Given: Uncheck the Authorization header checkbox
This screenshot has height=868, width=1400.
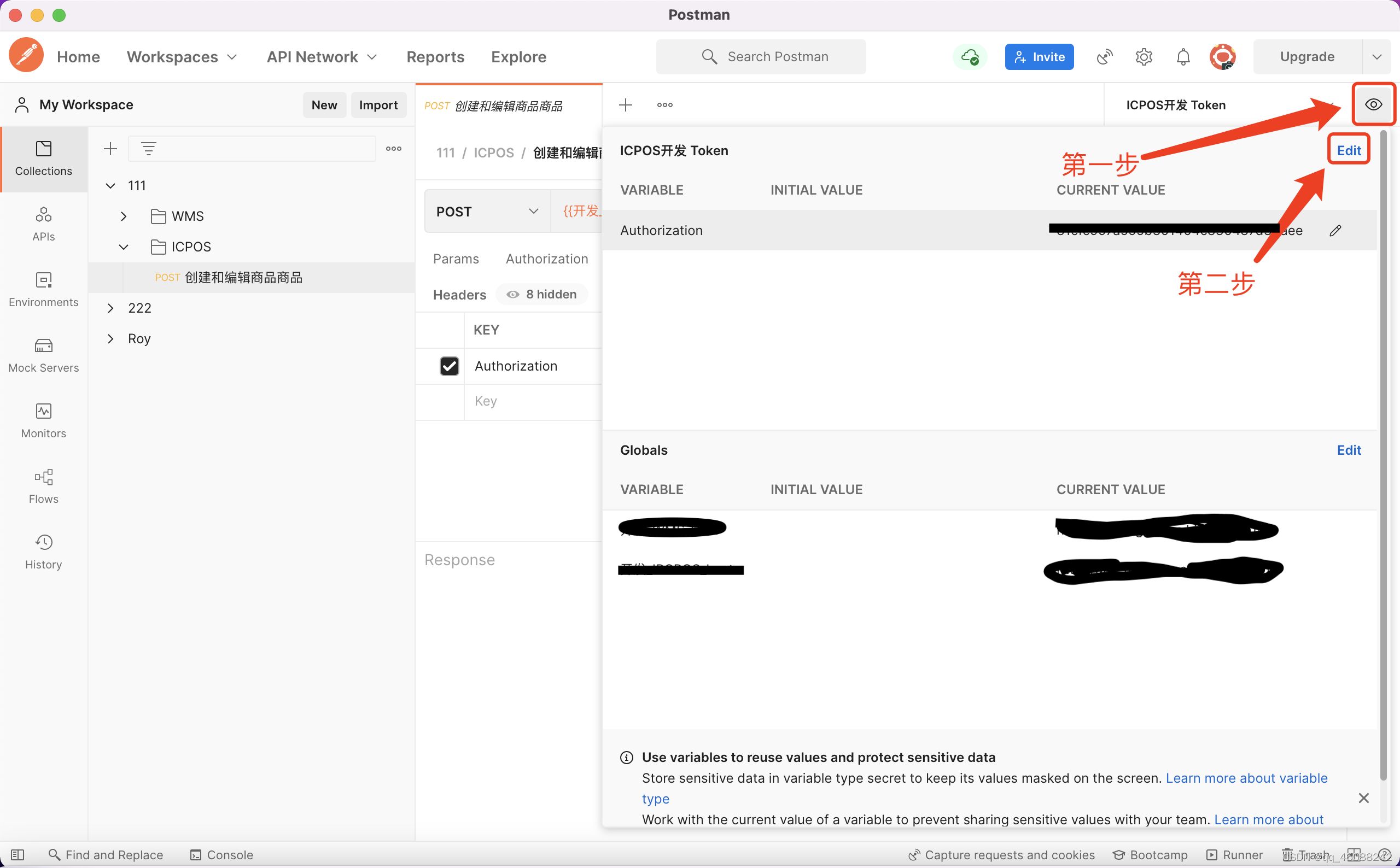Looking at the screenshot, I should point(449,366).
